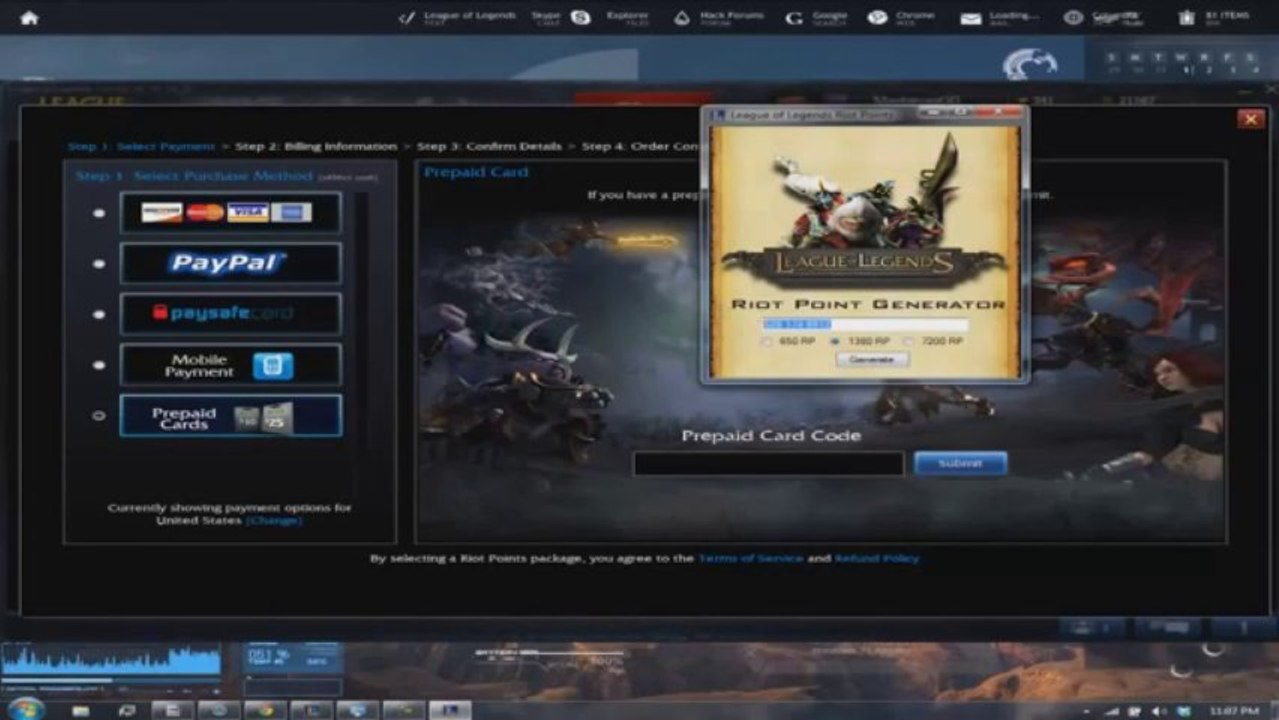The width and height of the screenshot is (1279, 720).
Task: Choose the PayPal payment option
Action: point(230,263)
